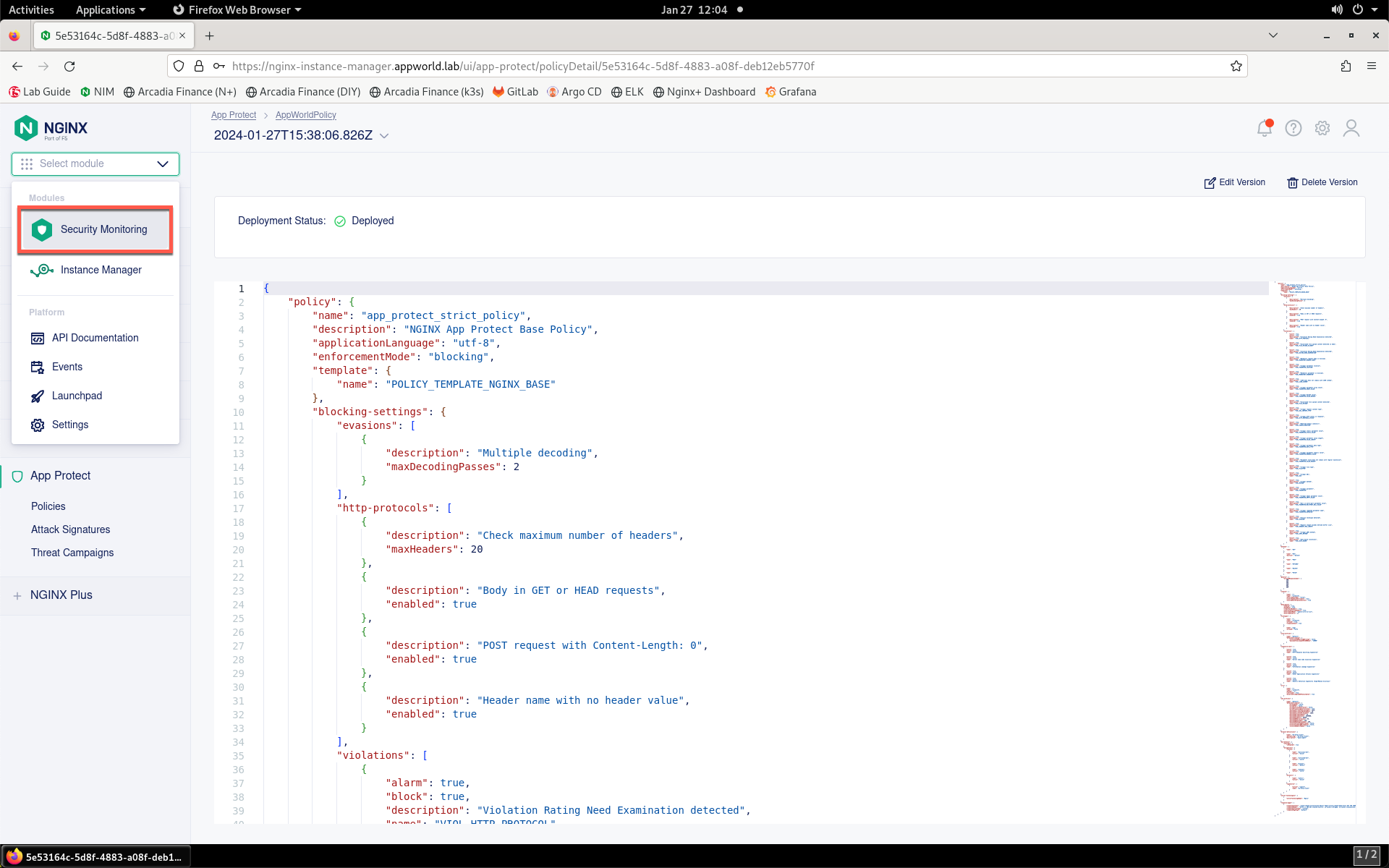Click Delete Version button
Image resolution: width=1389 pixels, height=868 pixels.
coord(1322,182)
